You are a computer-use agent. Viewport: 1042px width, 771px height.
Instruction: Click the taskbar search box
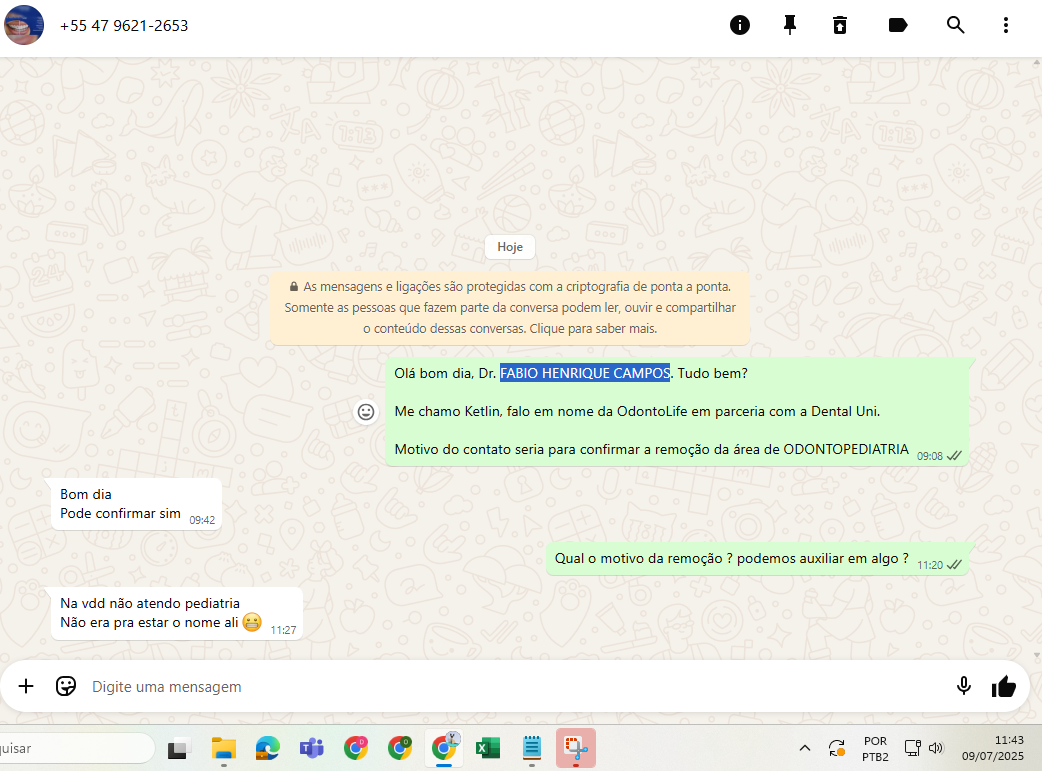(76, 748)
